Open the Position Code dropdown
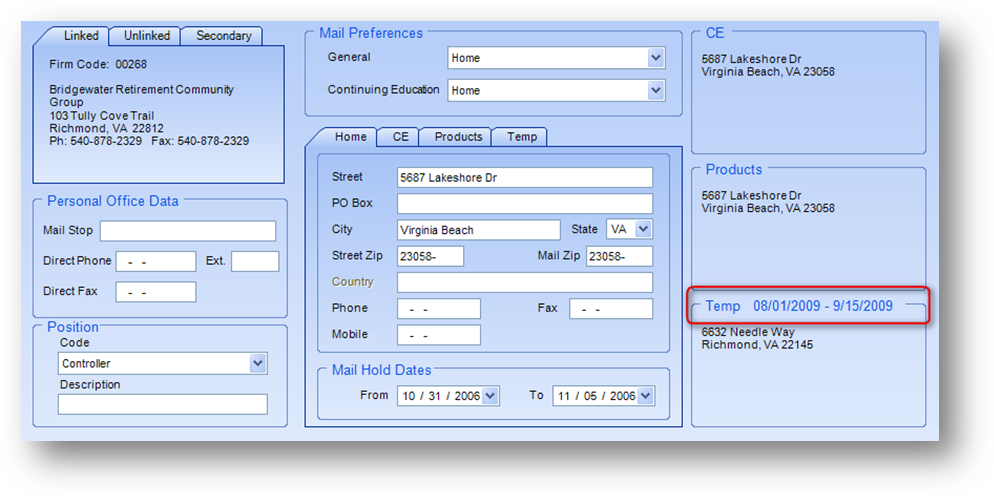This screenshot has height=496, width=994. click(258, 363)
